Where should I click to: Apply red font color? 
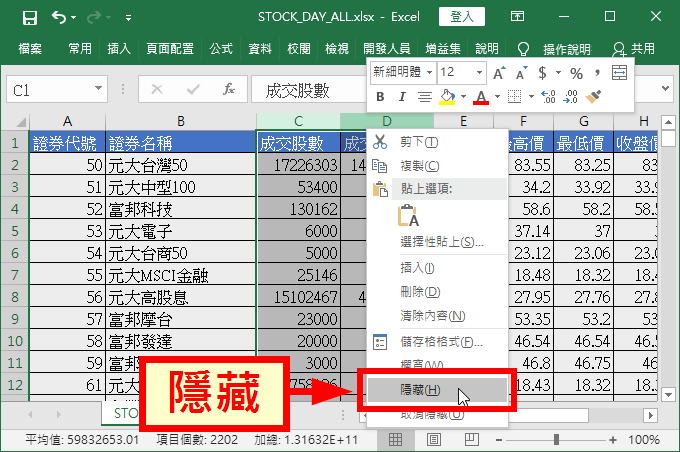point(481,97)
